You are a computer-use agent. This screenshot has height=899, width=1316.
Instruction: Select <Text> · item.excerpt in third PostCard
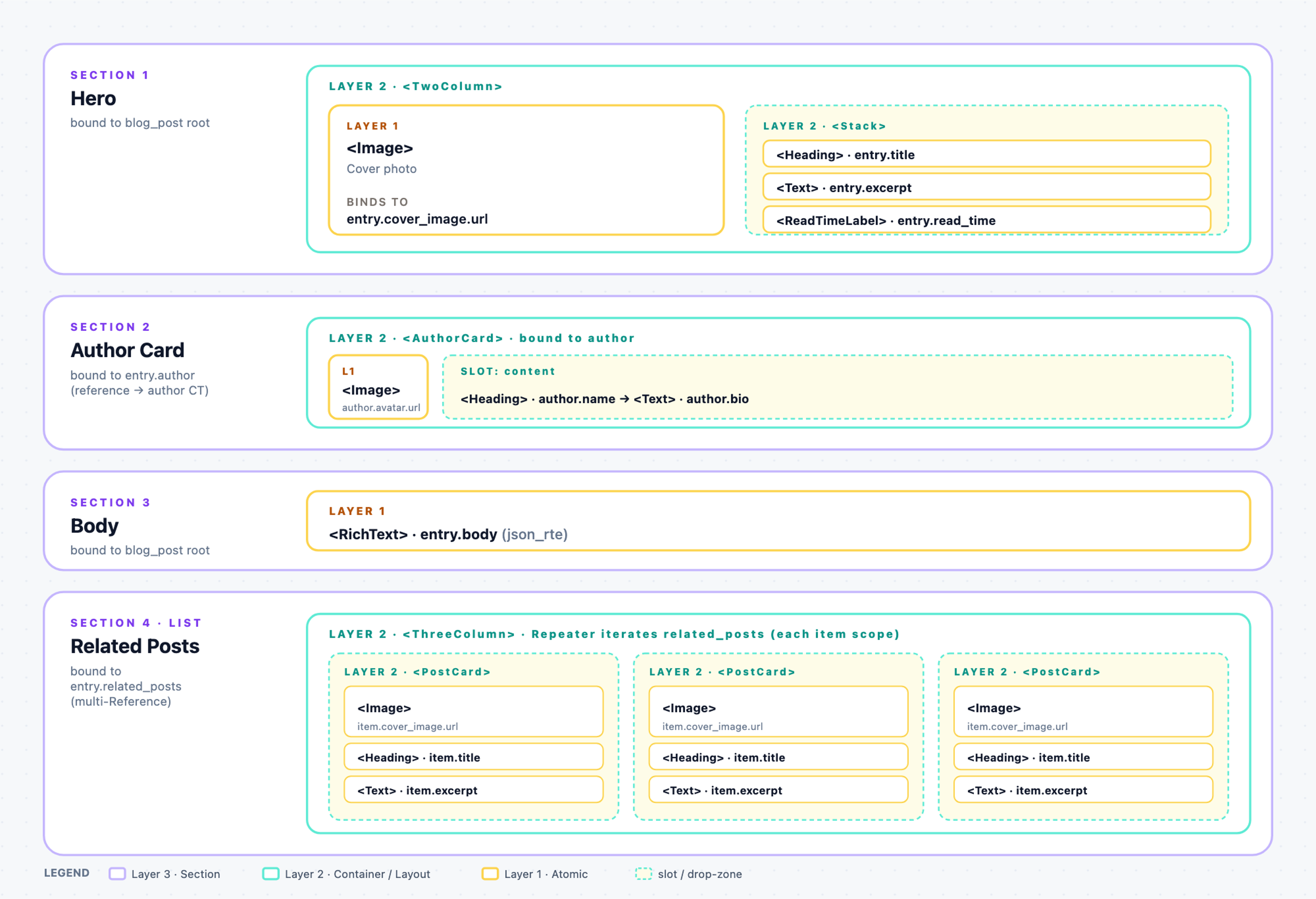coord(1083,790)
